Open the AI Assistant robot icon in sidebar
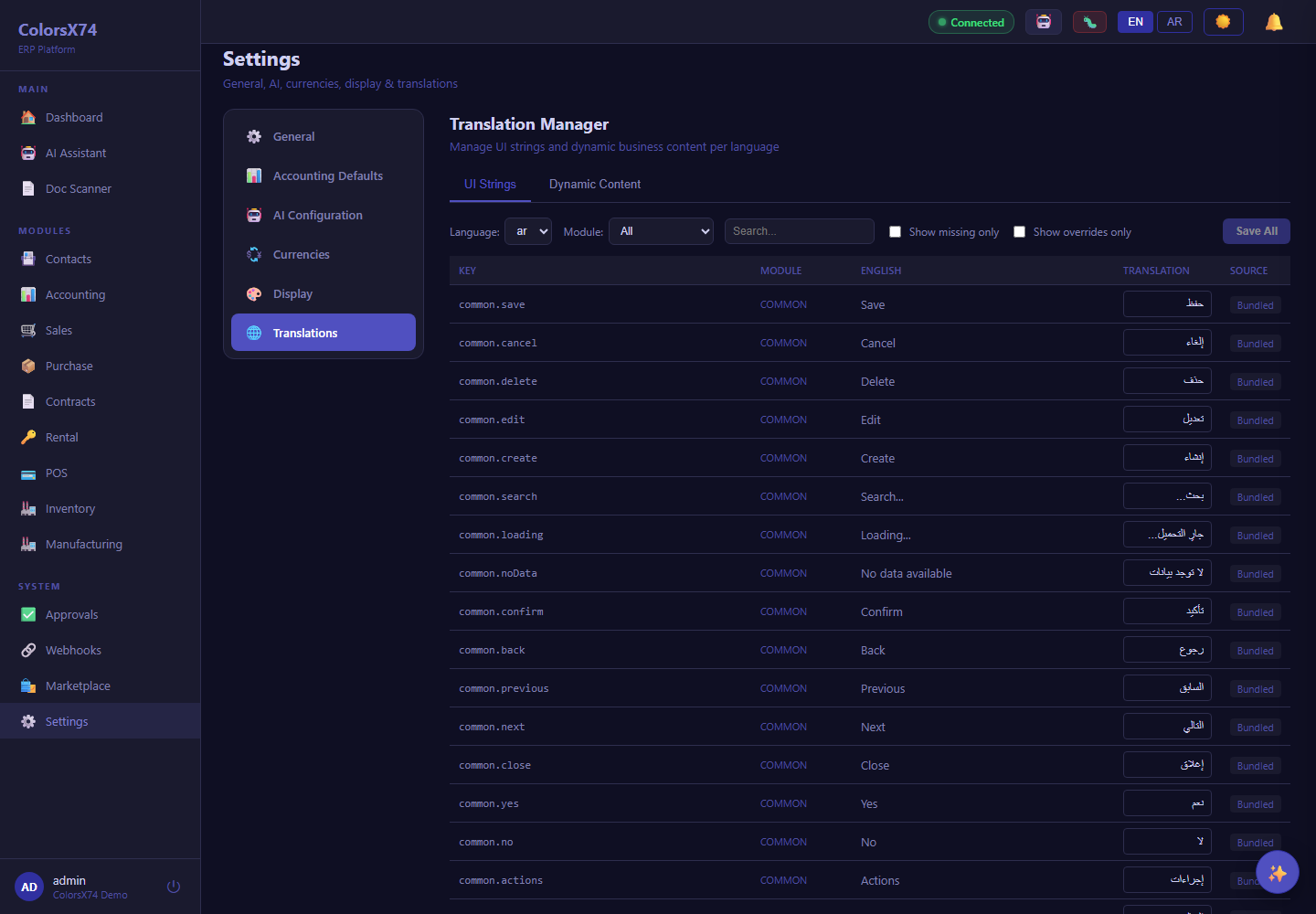 point(28,153)
